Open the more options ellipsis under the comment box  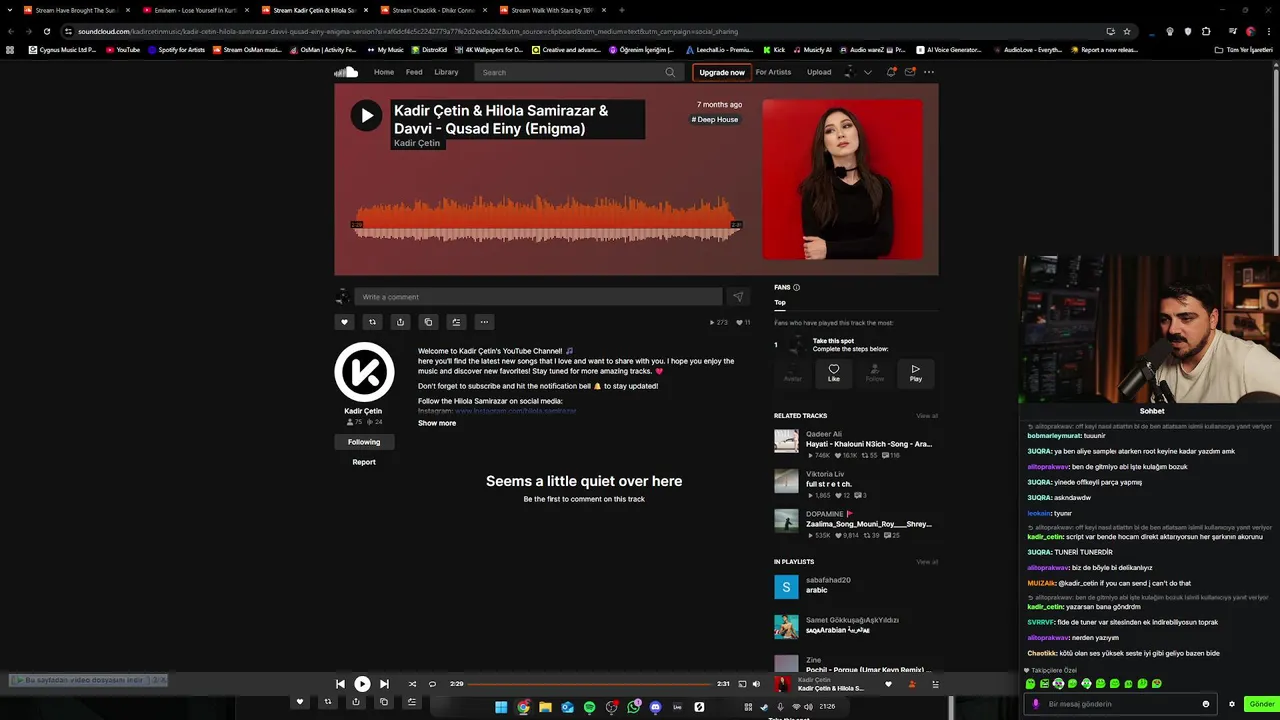484,322
